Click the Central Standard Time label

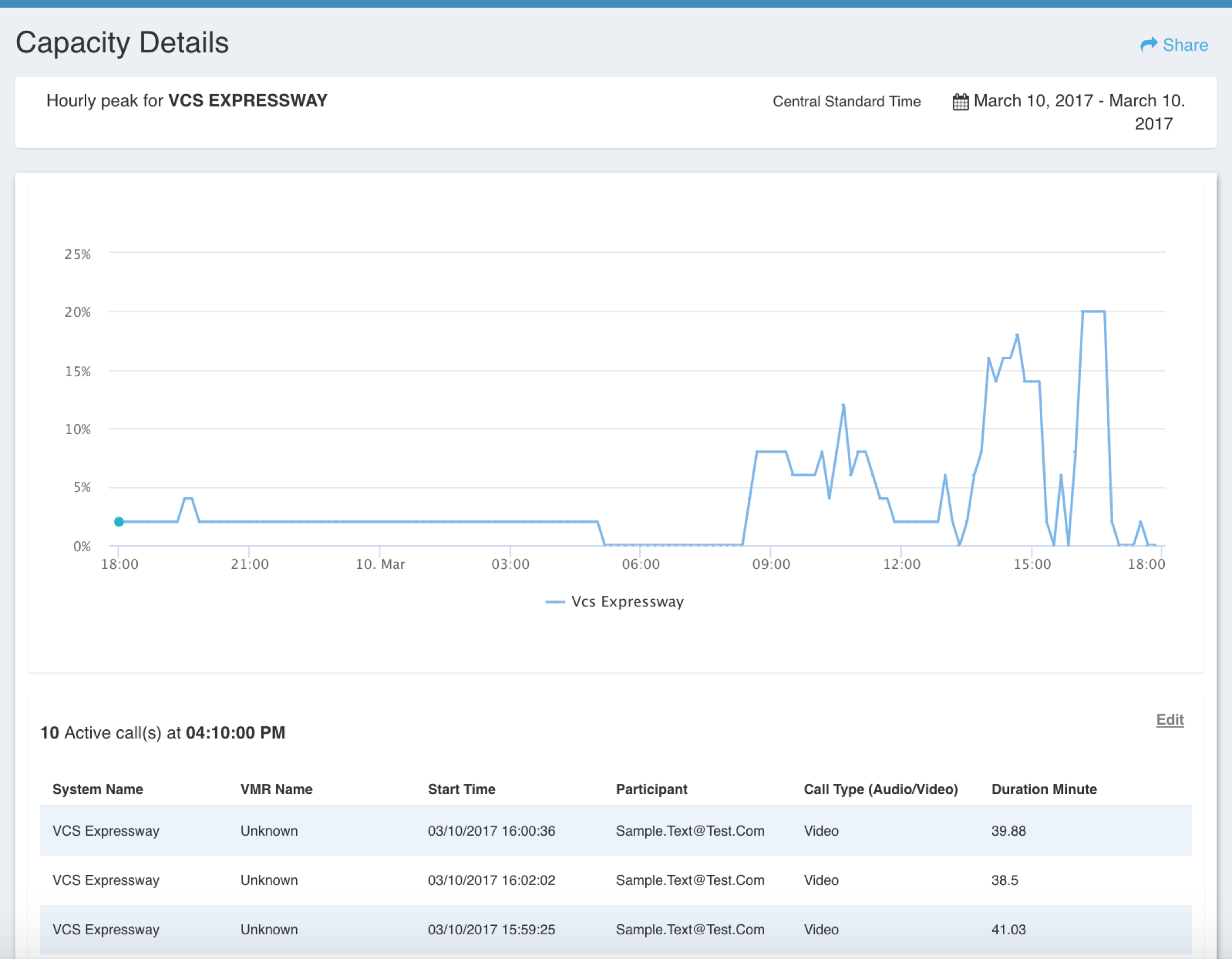pos(846,101)
